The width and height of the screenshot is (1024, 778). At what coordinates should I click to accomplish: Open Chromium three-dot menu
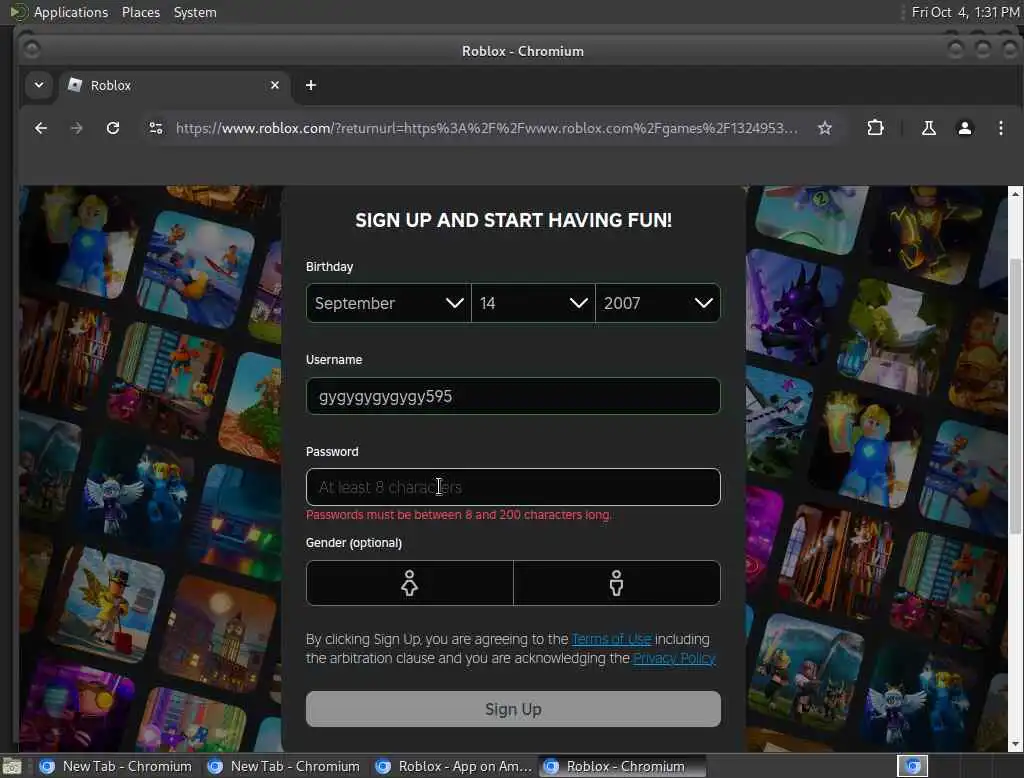1000,128
